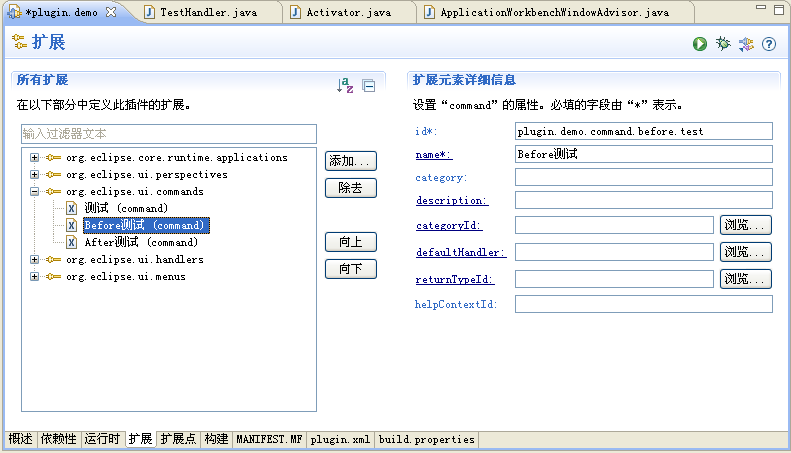Click the returnTypeId hyperlink label
This screenshot has height=453, width=791.
[455, 279]
